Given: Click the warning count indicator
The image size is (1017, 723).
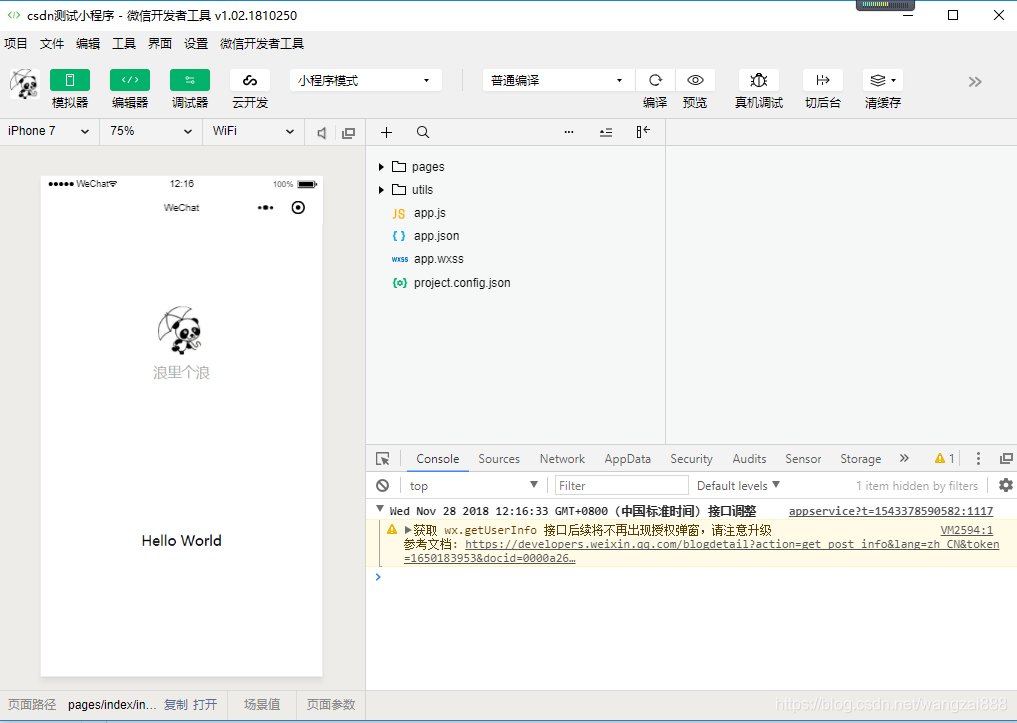Looking at the screenshot, I should (x=944, y=458).
